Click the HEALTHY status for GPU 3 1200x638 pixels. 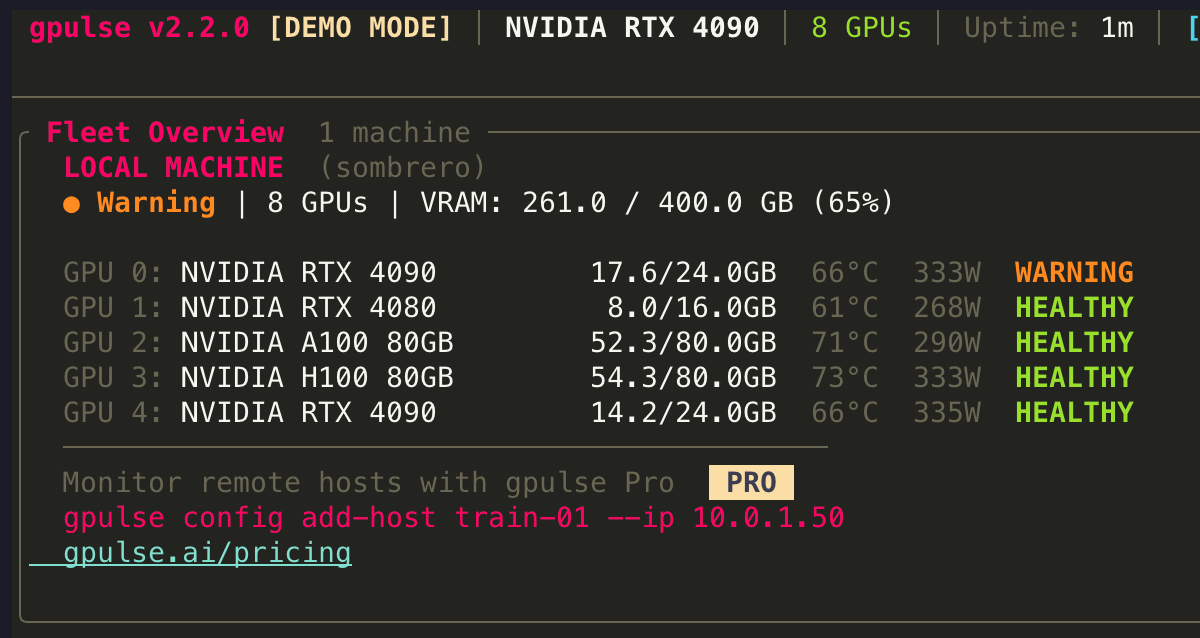pyautogui.click(x=1073, y=377)
